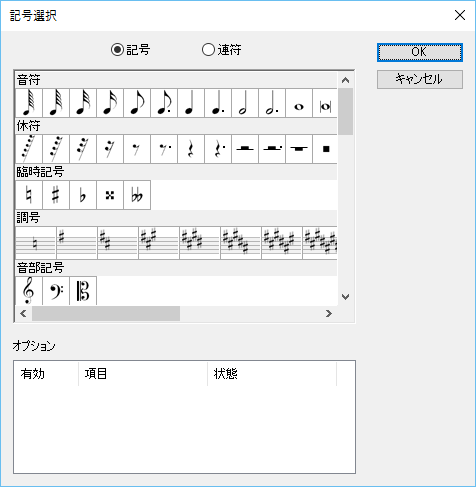This screenshot has width=476, height=487.
Task: Click the キャンセル button
Action: (420, 79)
